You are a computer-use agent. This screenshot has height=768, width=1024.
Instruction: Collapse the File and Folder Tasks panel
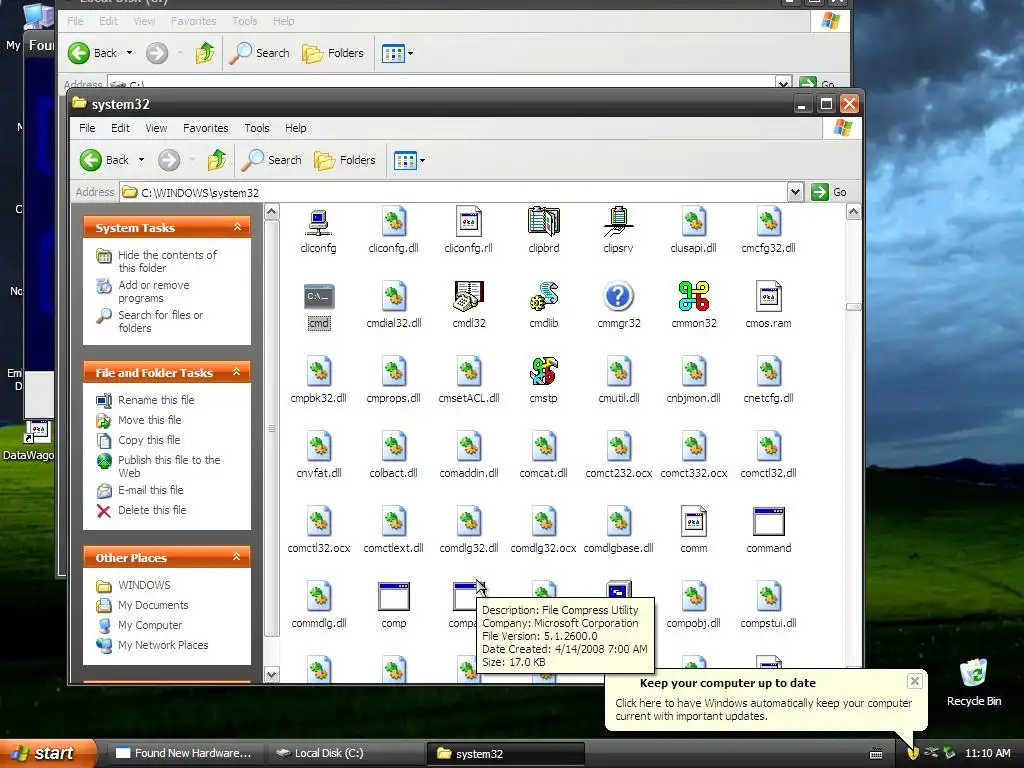(237, 372)
